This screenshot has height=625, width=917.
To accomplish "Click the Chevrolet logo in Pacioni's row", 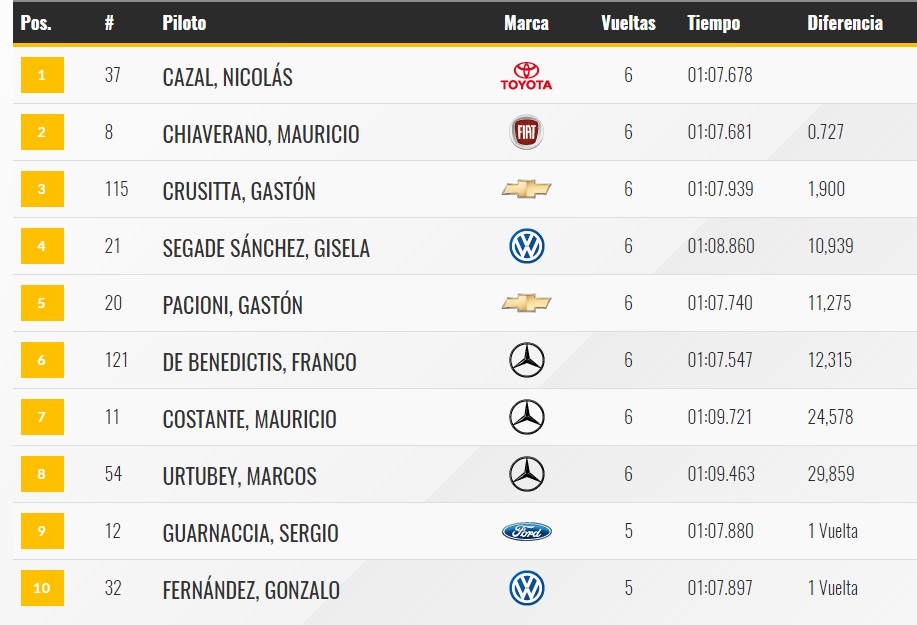I will pyautogui.click(x=526, y=303).
